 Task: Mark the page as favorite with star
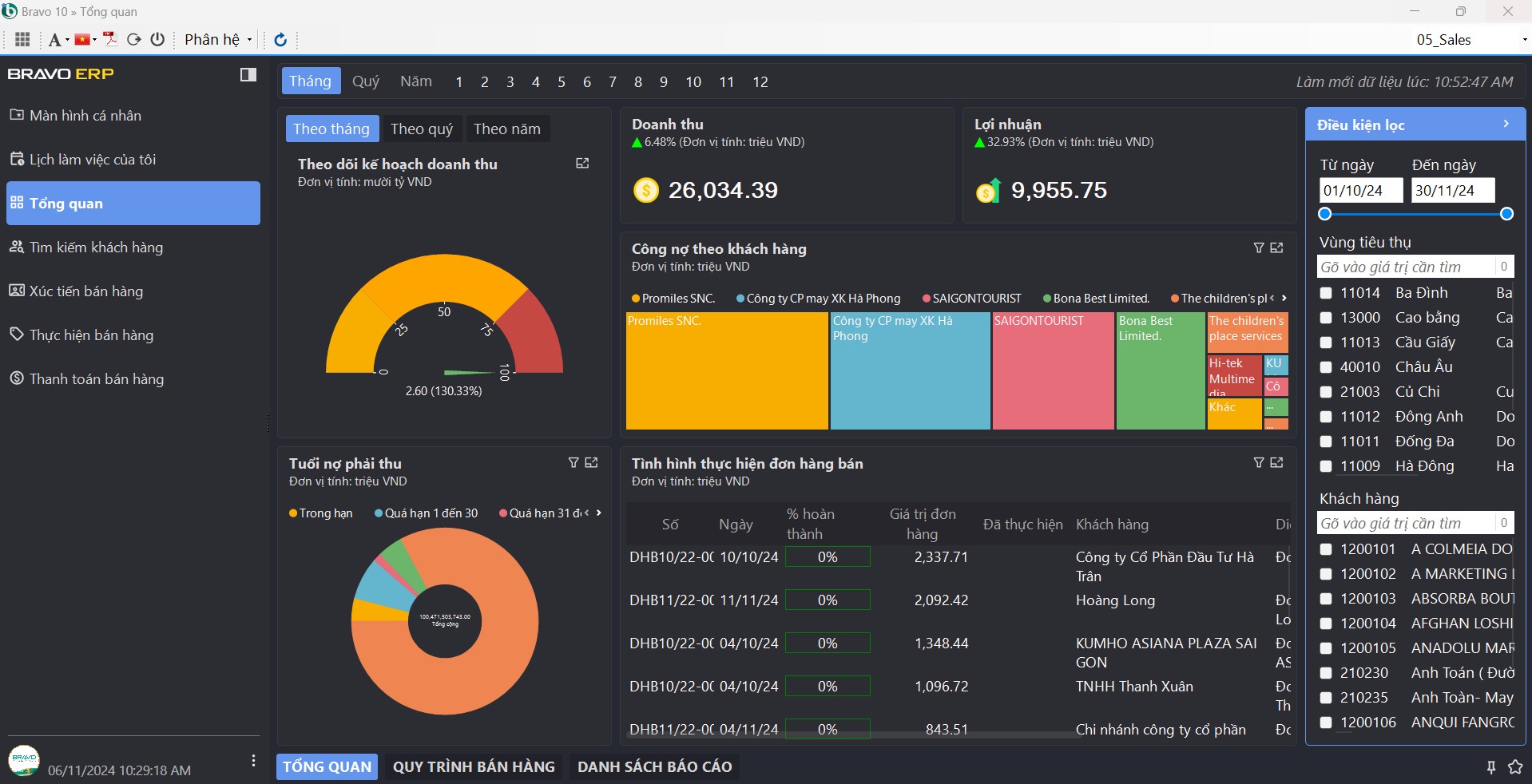(x=1514, y=767)
